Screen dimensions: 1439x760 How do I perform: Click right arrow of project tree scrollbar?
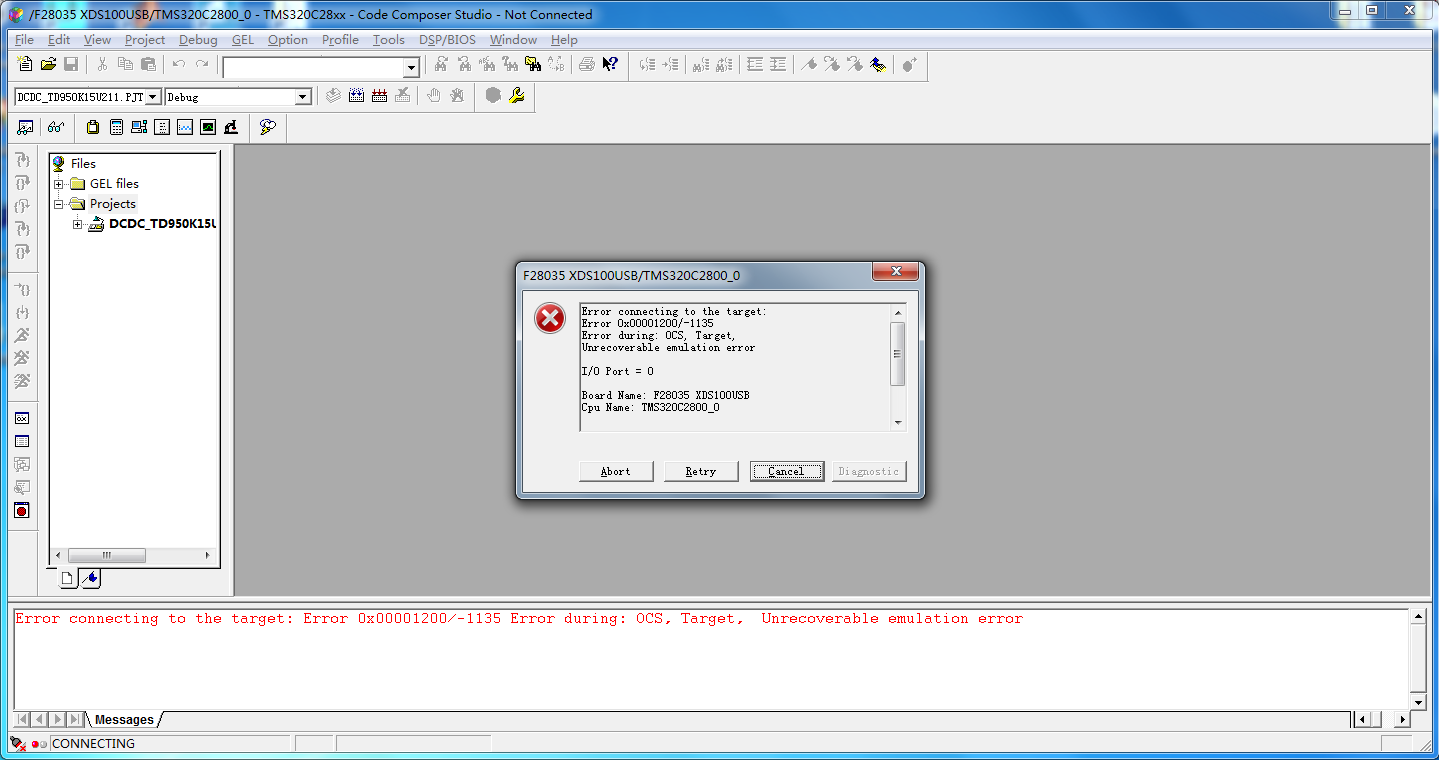point(208,555)
